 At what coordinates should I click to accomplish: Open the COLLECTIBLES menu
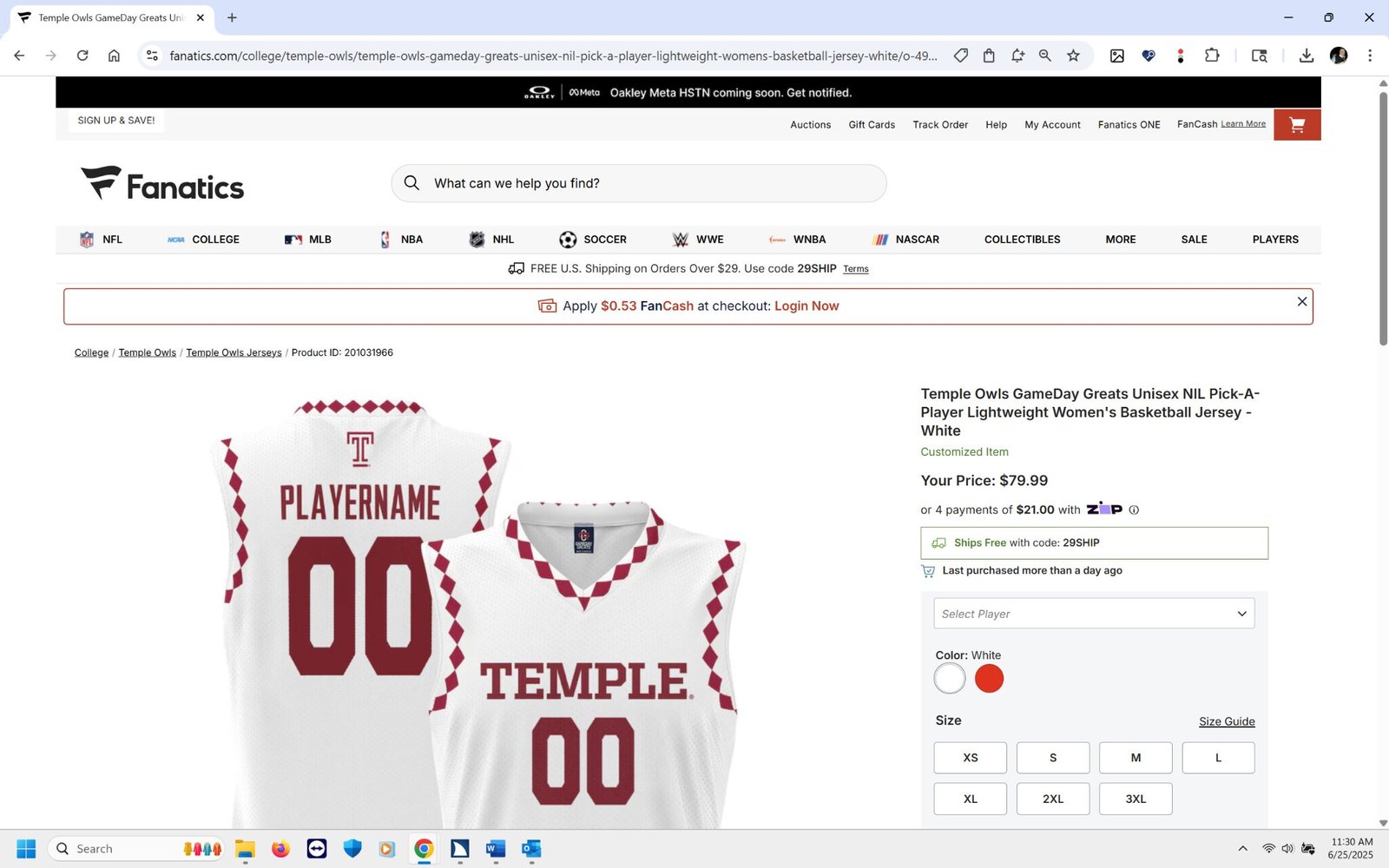(x=1022, y=240)
